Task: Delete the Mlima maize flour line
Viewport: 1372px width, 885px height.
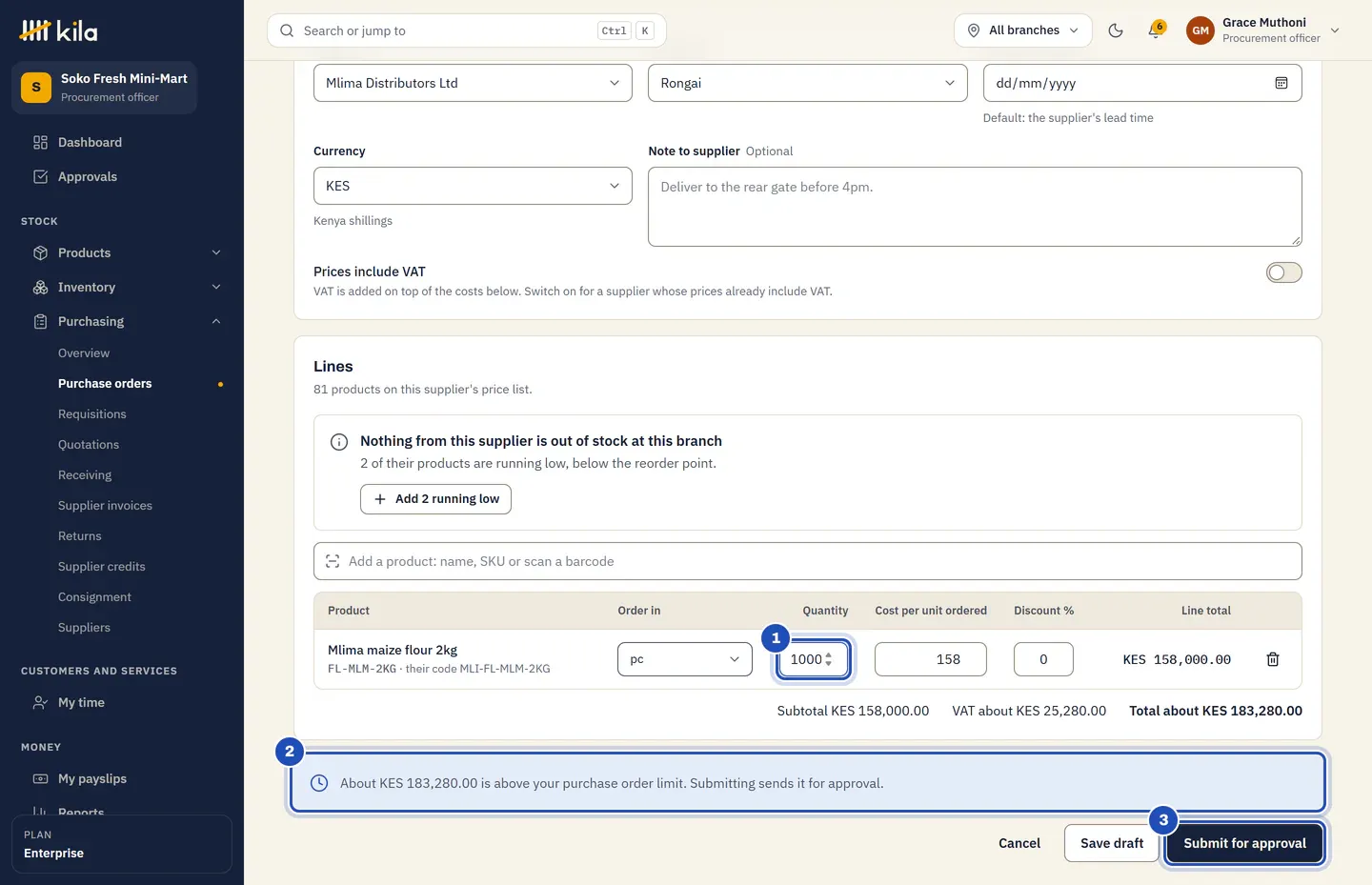Action: 1273,659
